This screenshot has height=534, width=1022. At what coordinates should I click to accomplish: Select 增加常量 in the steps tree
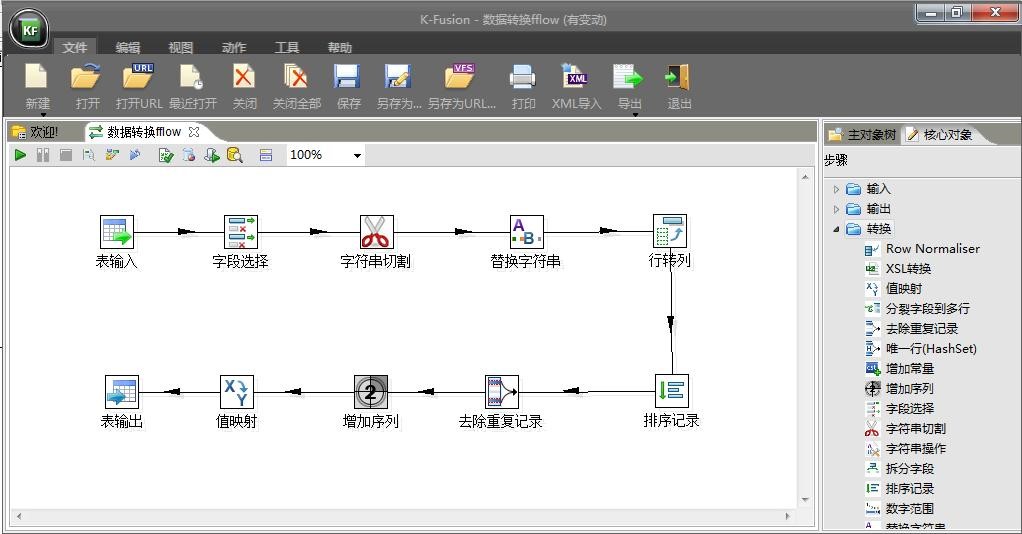[x=910, y=369]
